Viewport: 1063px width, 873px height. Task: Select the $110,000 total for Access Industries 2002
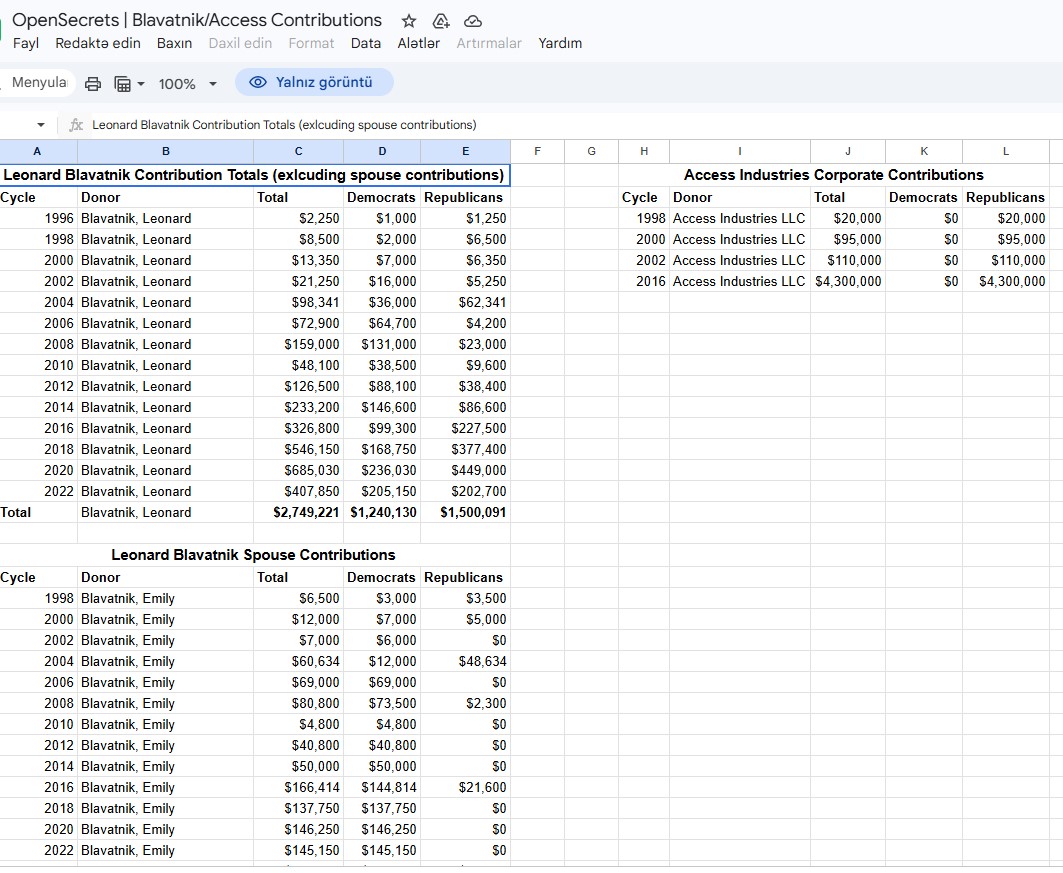[847, 260]
